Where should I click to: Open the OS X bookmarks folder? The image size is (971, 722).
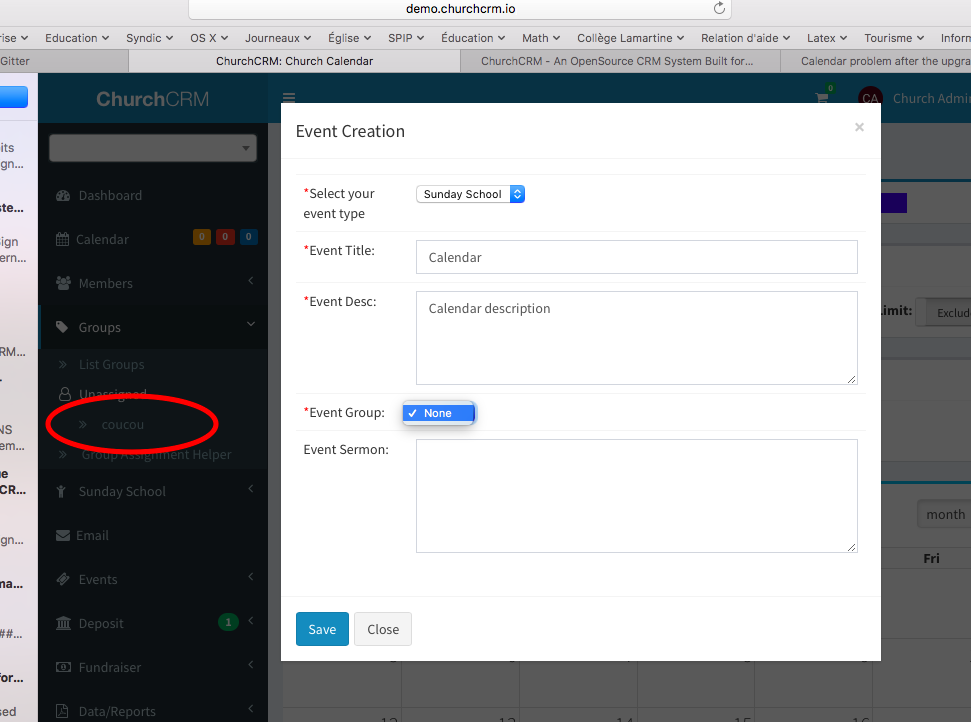coord(209,38)
